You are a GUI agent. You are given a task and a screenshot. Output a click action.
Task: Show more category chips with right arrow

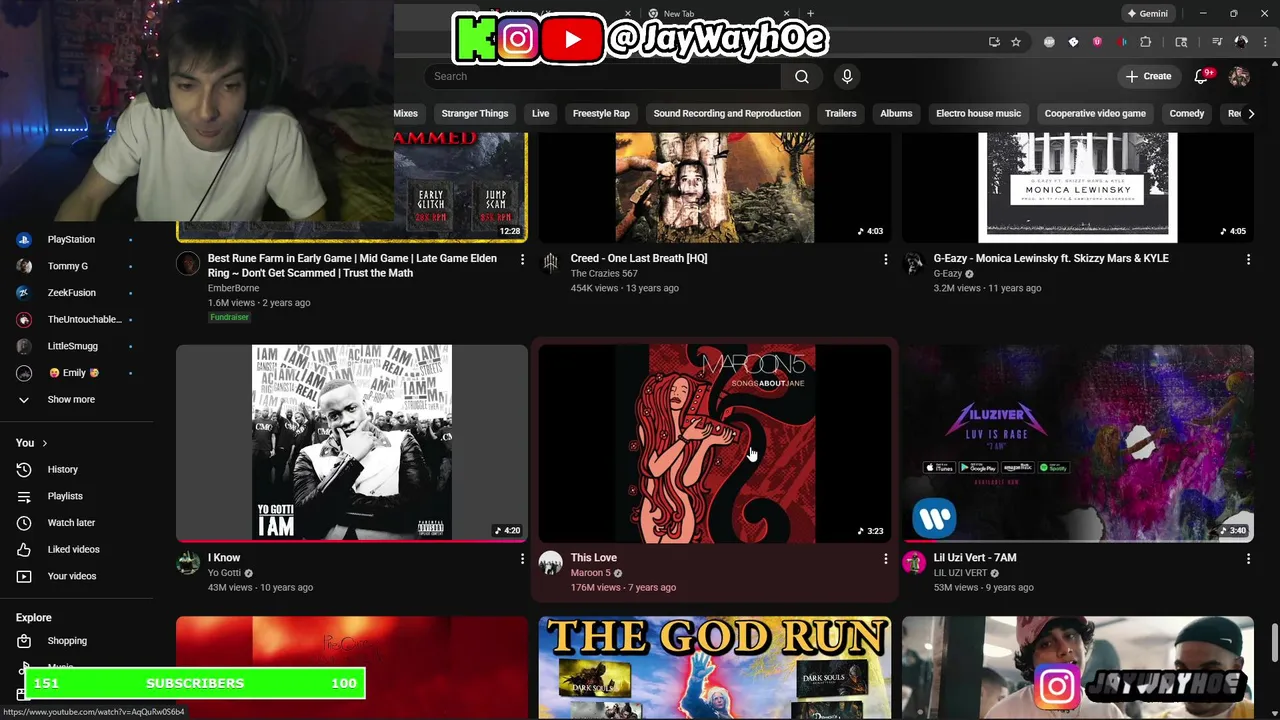click(1251, 114)
